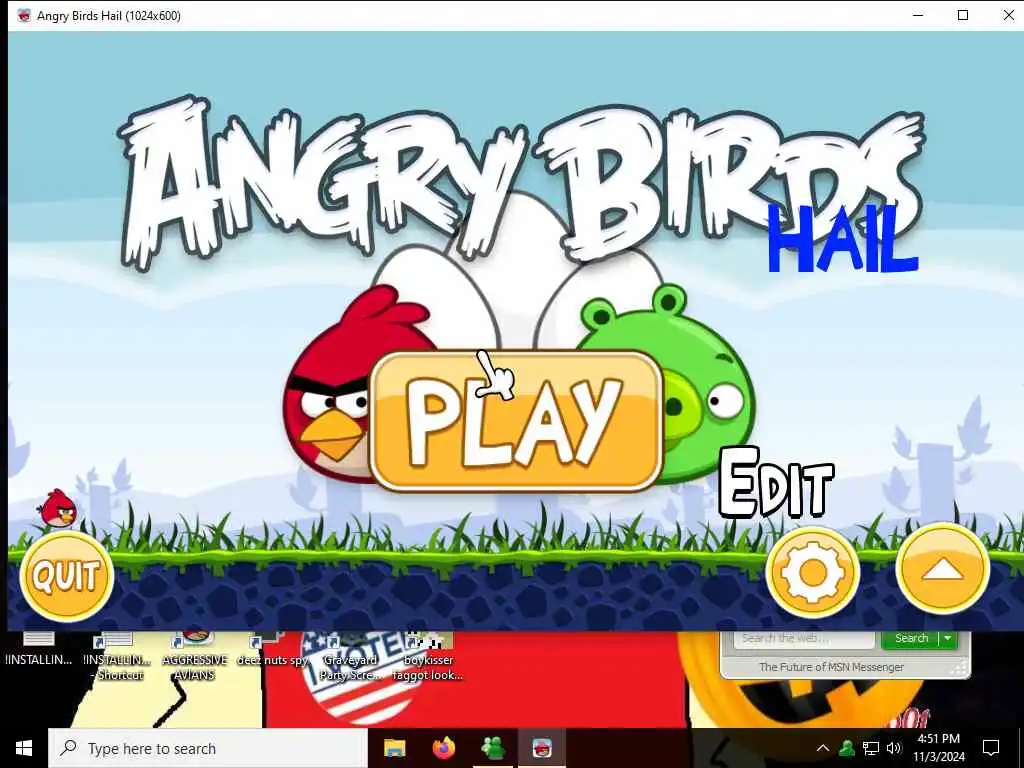Screen dimensions: 1024x768
Task: Click the green Search button in MSN
Action: click(x=910, y=639)
